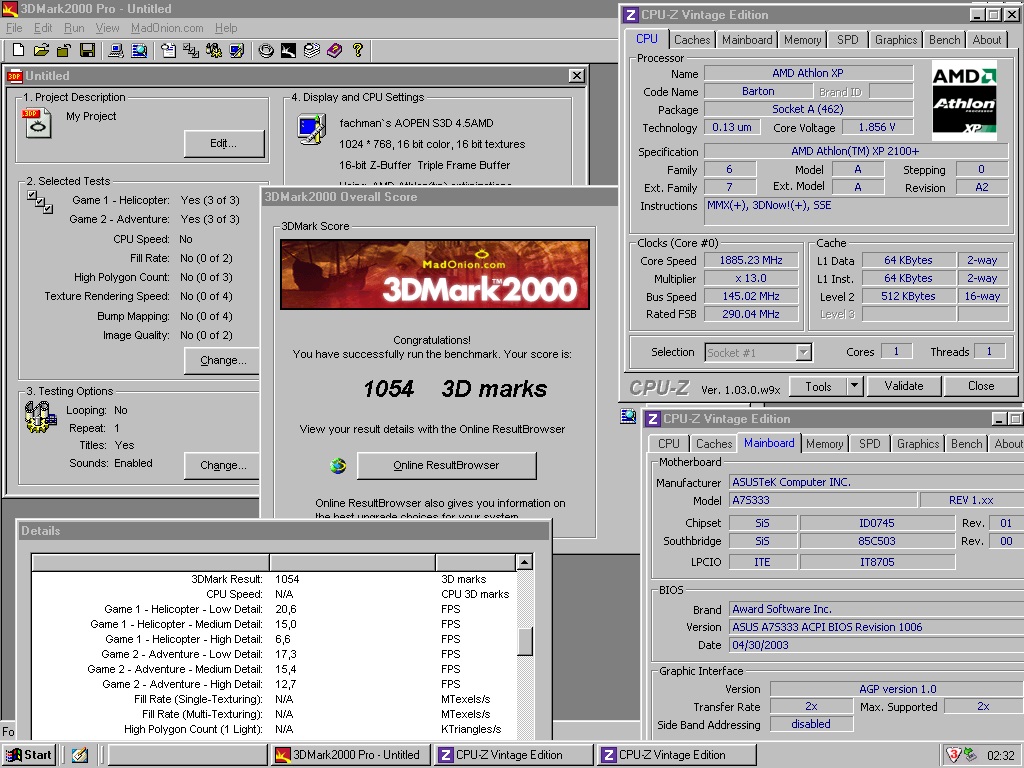
Task: Open display settings monitor toolbar icon
Action: tap(236, 50)
